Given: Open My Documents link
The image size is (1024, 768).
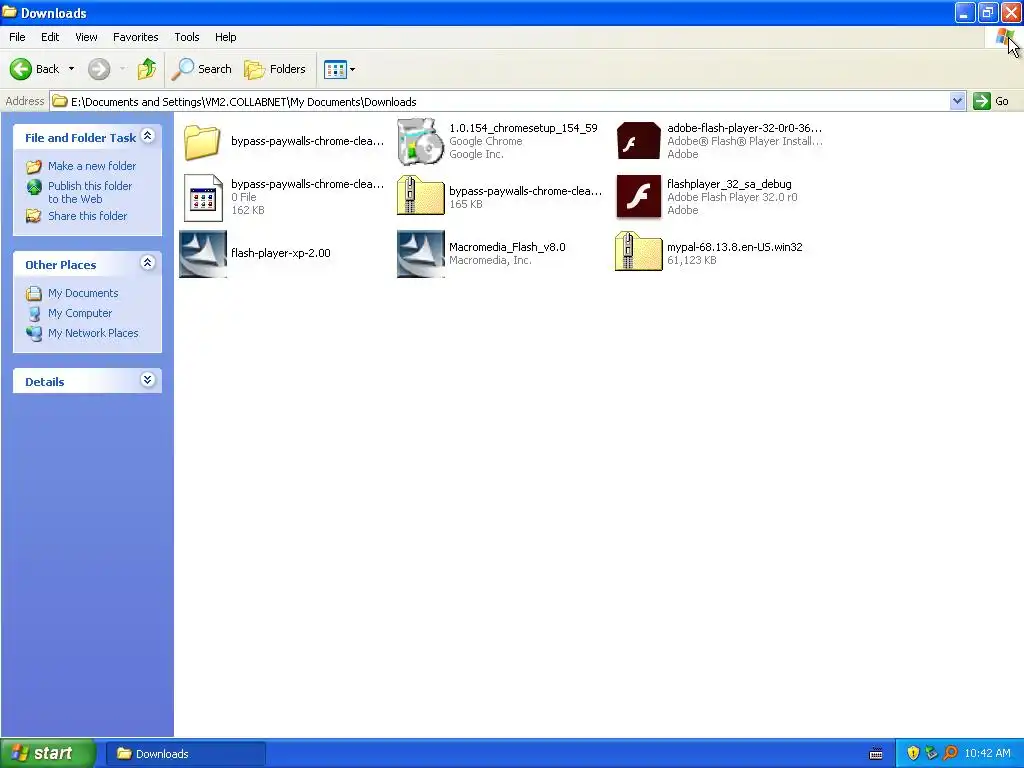Looking at the screenshot, I should 83,293.
